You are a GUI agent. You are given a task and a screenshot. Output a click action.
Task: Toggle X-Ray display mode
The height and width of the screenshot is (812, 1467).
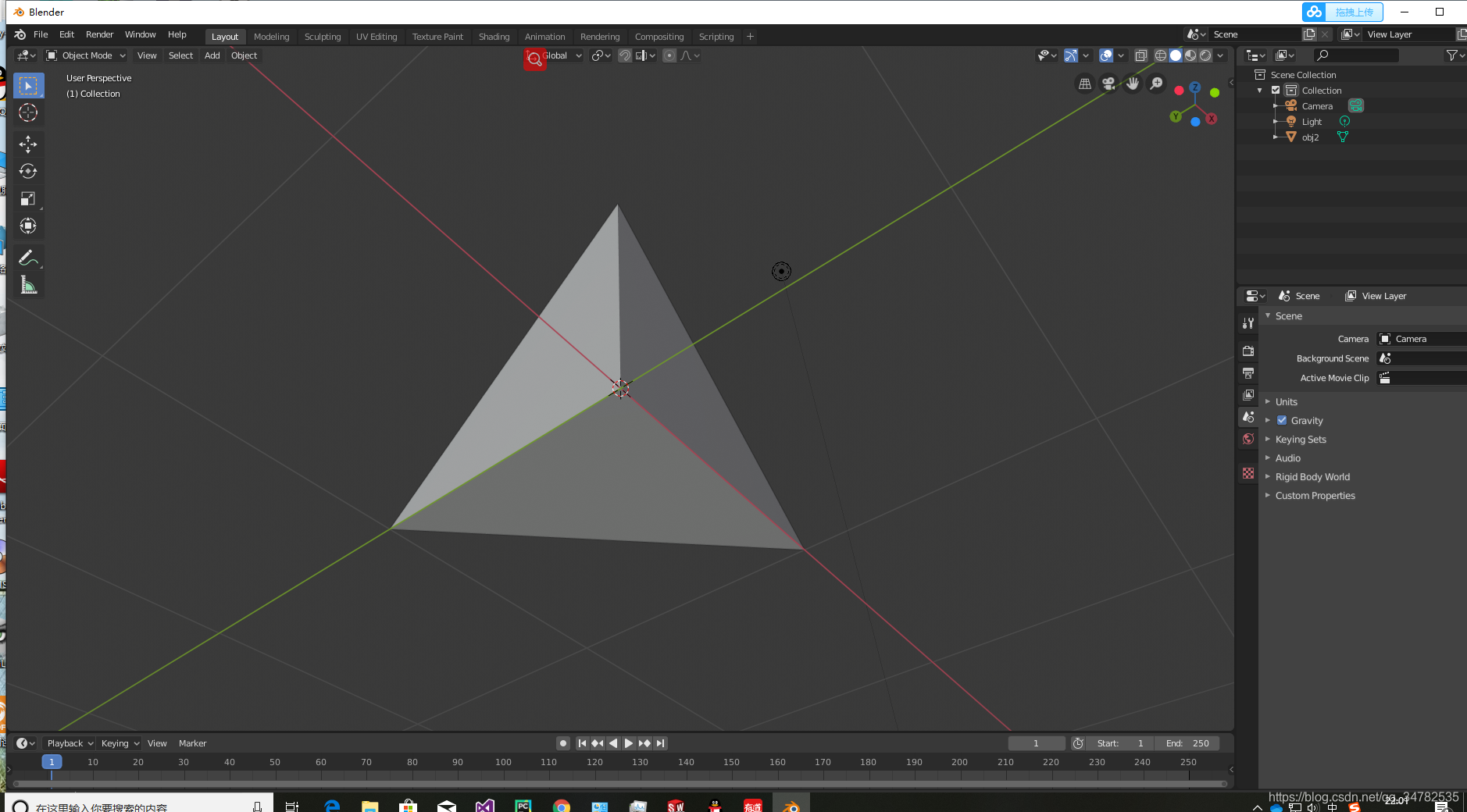pos(1140,55)
